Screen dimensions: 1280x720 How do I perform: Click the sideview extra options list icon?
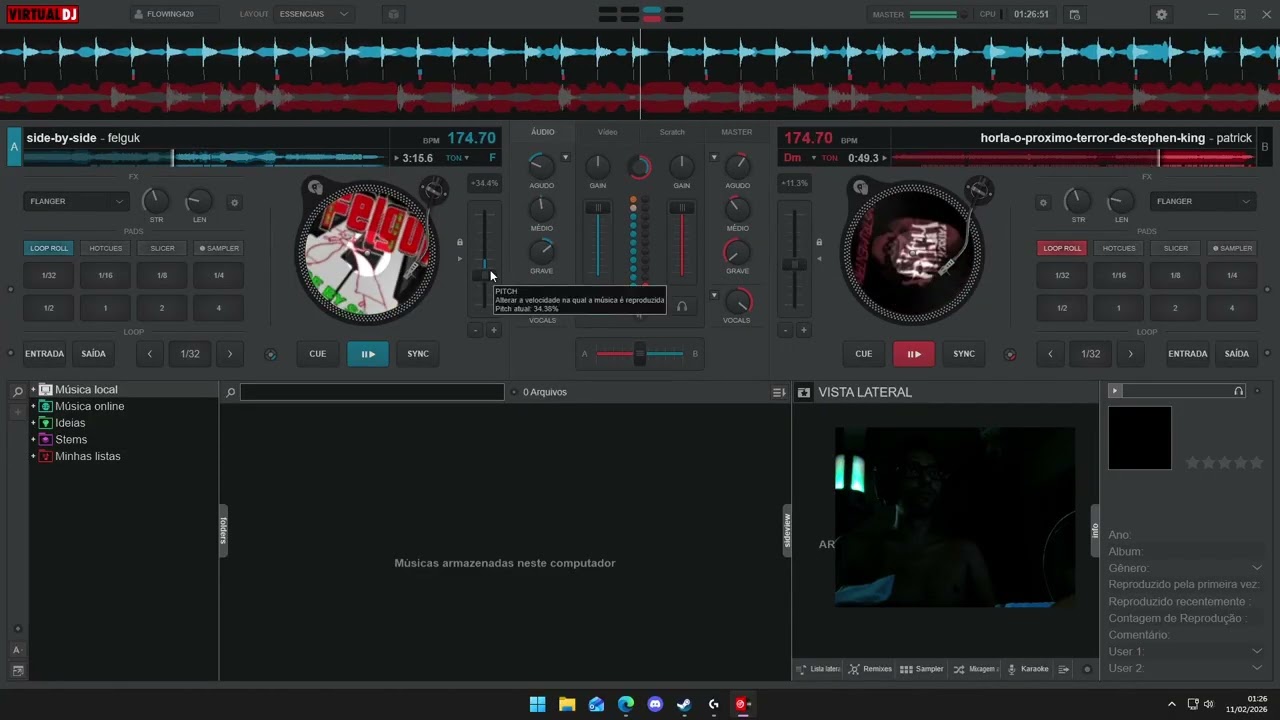pos(1064,669)
